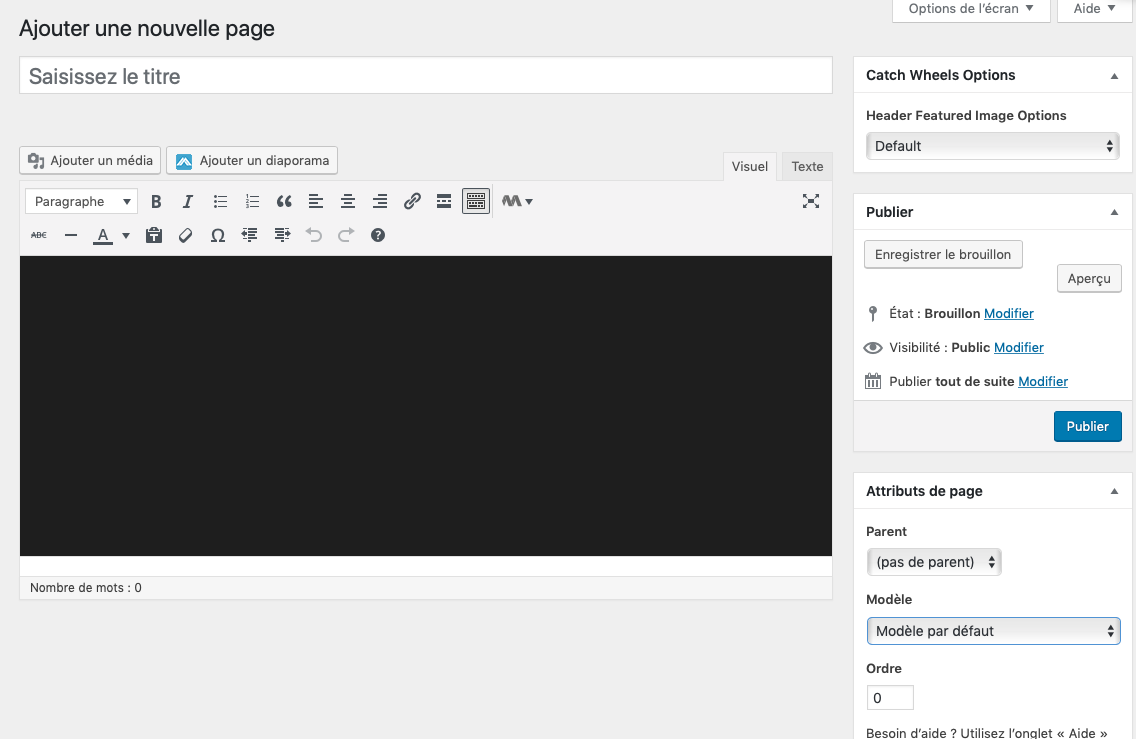Image resolution: width=1136 pixels, height=739 pixels.
Task: Apply italic formatting
Action: pyautogui.click(x=188, y=202)
